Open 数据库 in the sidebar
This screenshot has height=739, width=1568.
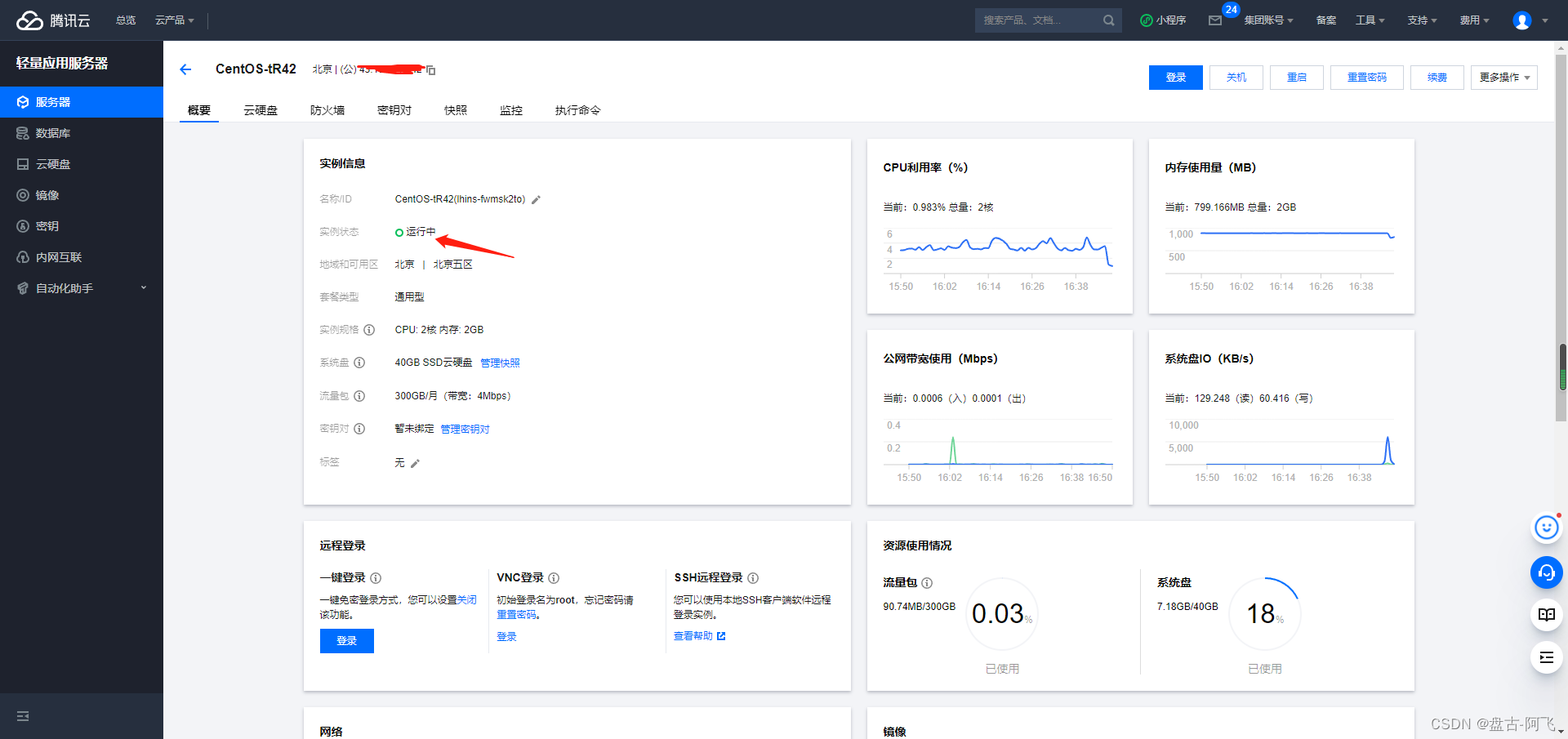point(82,133)
